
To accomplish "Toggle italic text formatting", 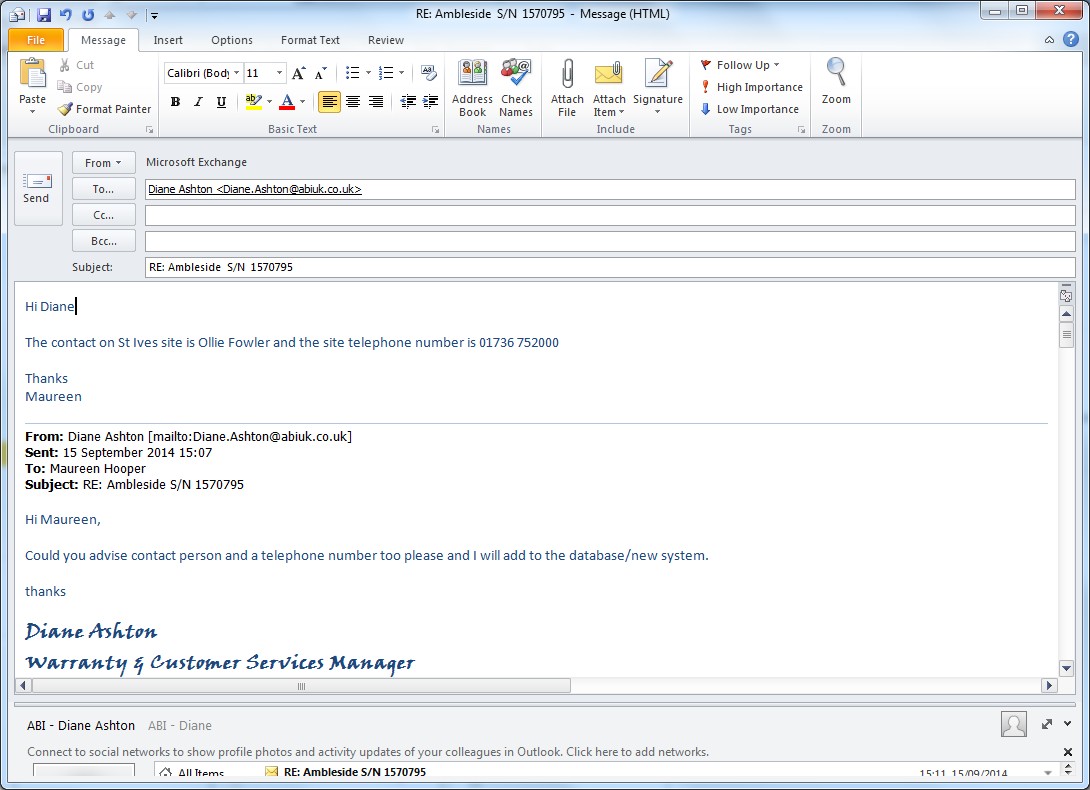I will [x=198, y=102].
